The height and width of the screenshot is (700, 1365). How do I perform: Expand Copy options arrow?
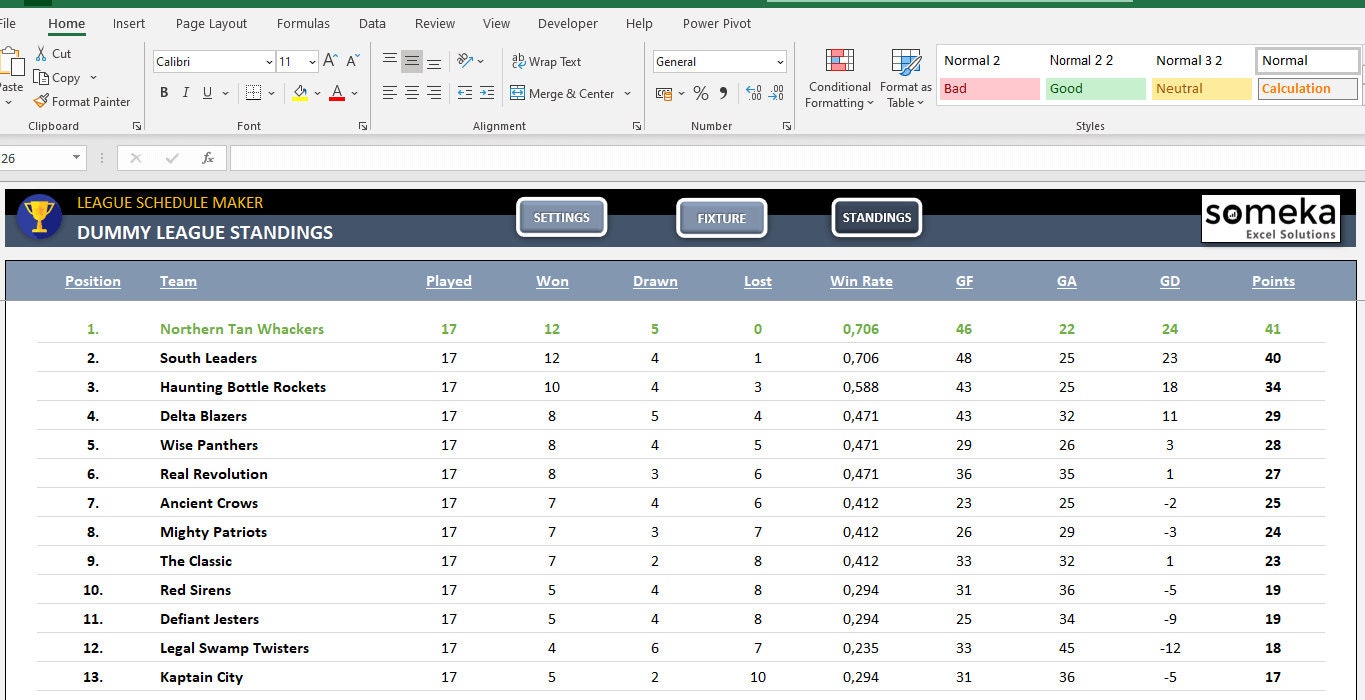pos(93,78)
